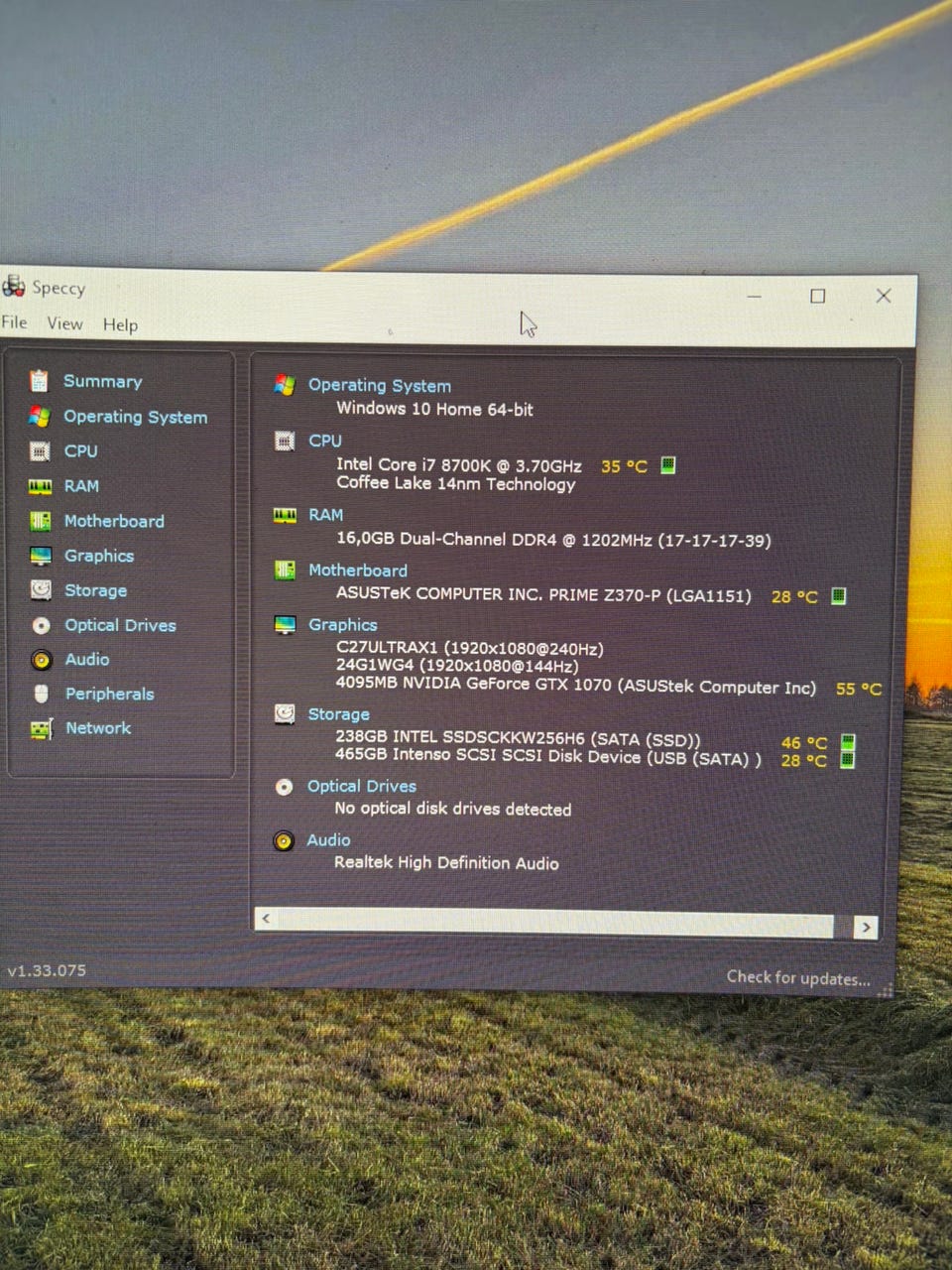The height and width of the screenshot is (1270, 952).
Task: Minimize the Speccy window
Action: [x=755, y=296]
